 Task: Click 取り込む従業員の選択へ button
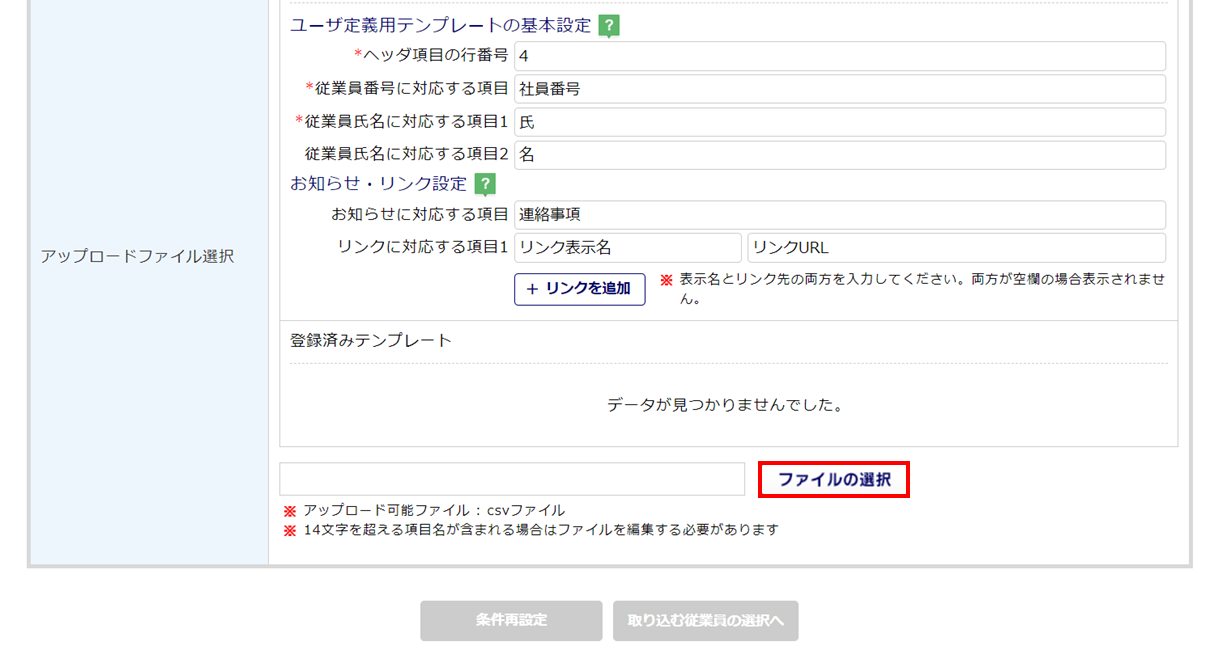coord(706,620)
